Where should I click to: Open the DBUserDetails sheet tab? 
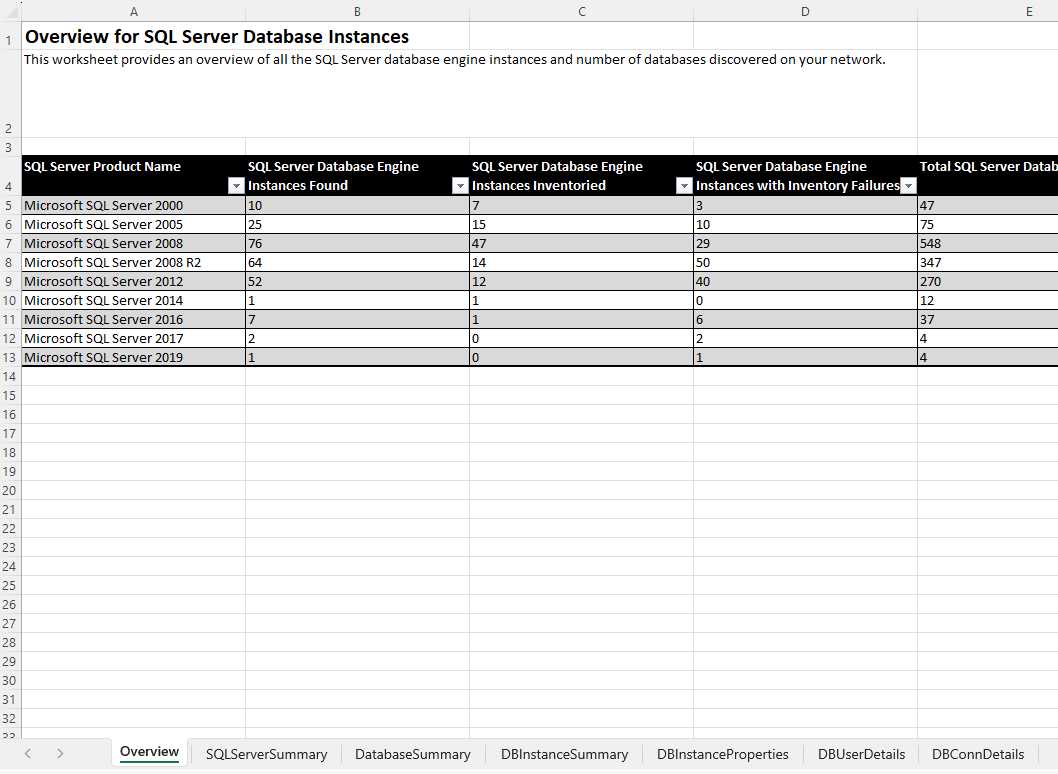point(862,754)
